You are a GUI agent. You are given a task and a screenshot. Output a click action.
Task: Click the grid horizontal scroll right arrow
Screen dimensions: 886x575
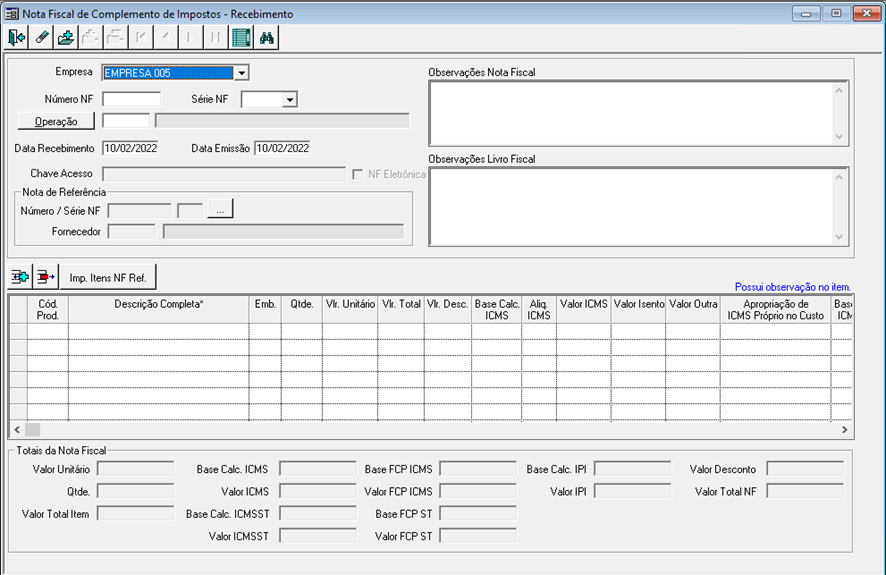844,430
